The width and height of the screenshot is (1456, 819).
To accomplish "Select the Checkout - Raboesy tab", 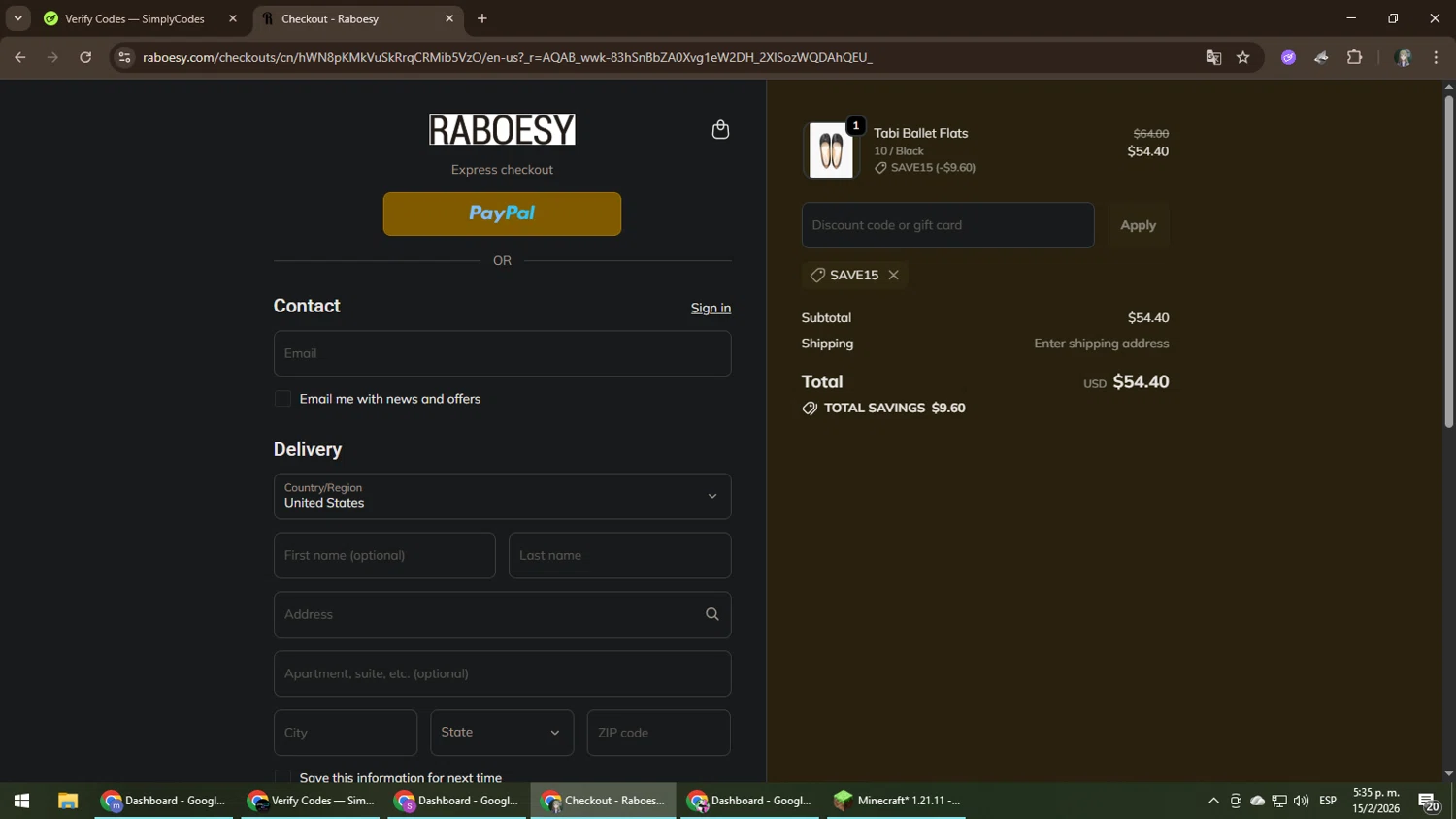I will 359,18.
